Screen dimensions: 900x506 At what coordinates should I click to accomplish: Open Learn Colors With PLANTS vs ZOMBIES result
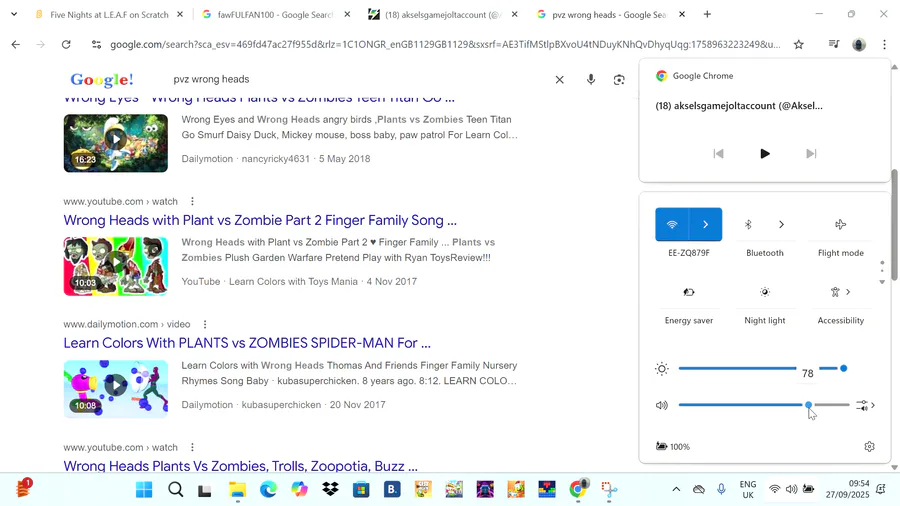[247, 343]
